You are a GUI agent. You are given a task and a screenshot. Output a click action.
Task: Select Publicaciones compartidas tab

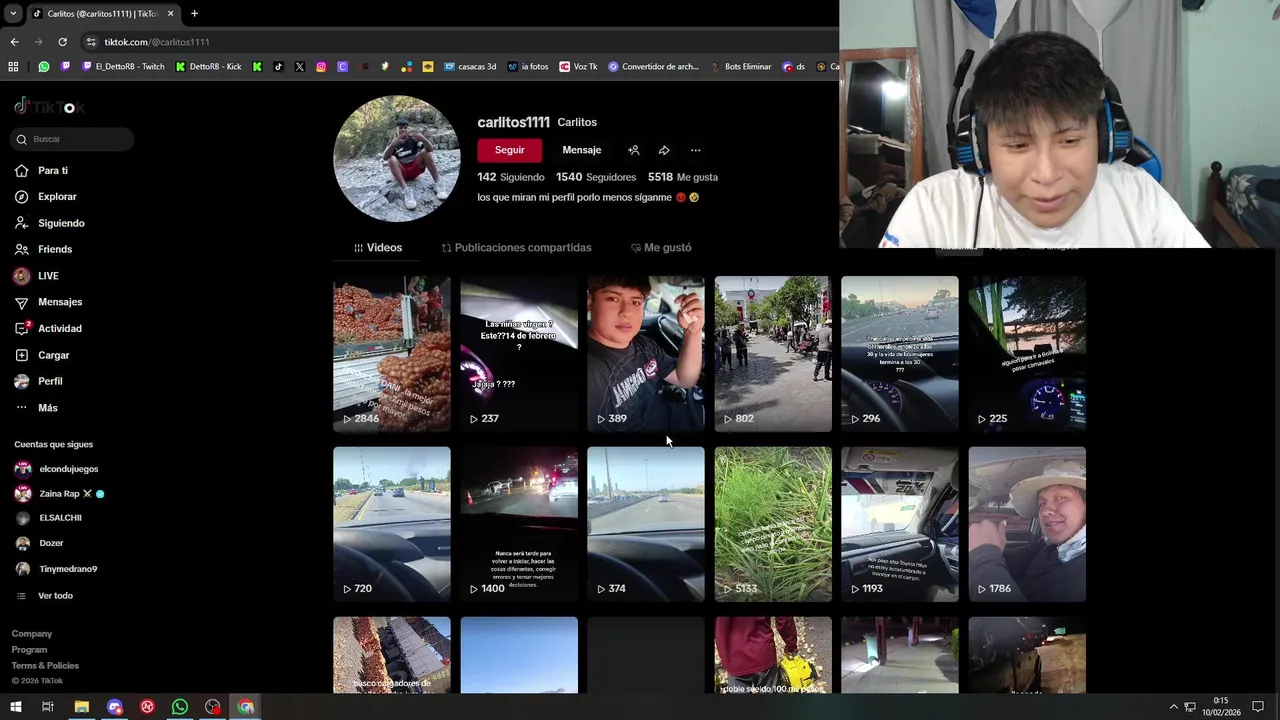click(516, 247)
